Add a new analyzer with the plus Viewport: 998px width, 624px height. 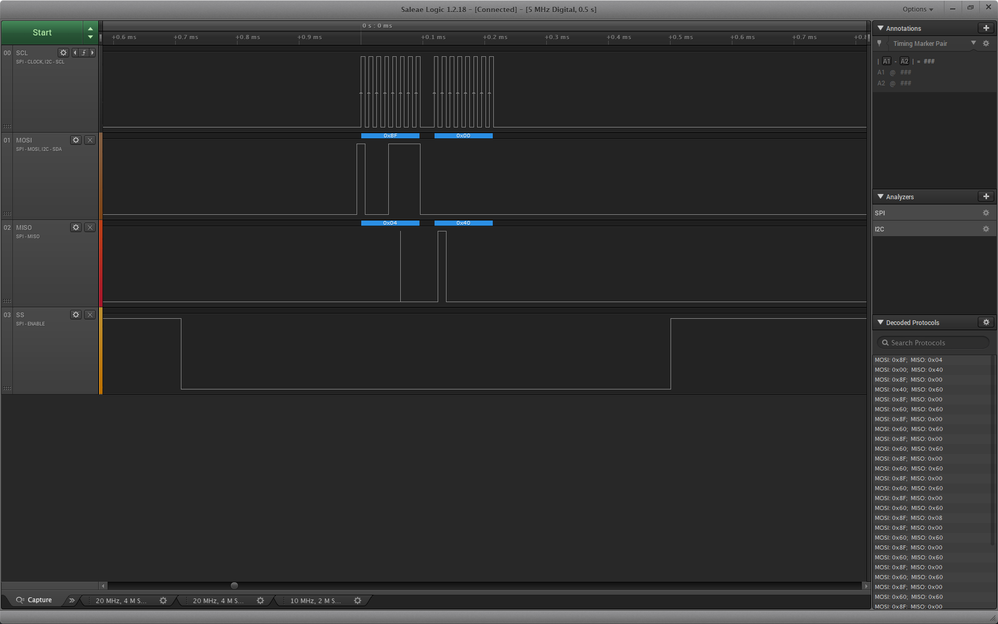pos(986,197)
